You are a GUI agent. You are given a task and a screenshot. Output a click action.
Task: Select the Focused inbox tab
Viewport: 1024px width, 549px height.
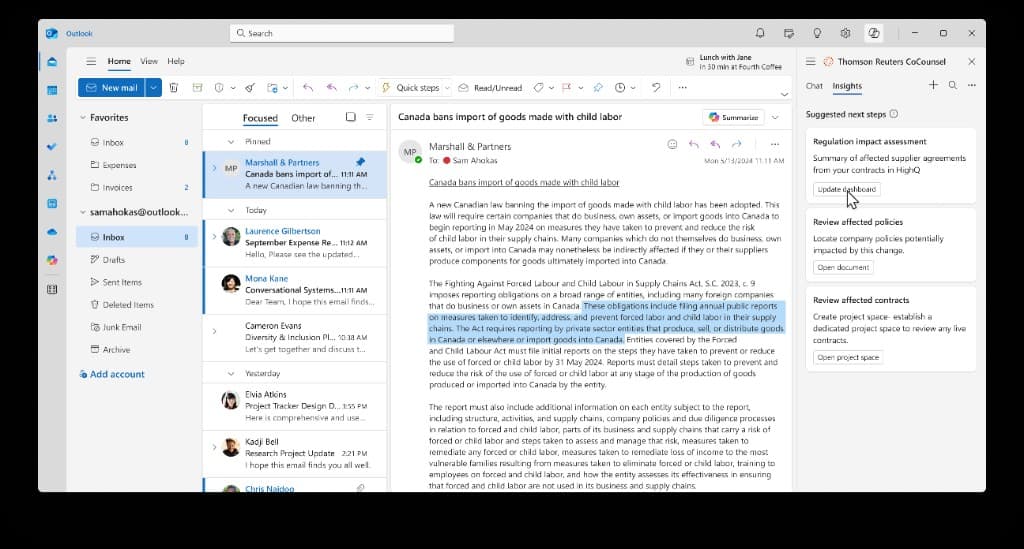tap(260, 118)
